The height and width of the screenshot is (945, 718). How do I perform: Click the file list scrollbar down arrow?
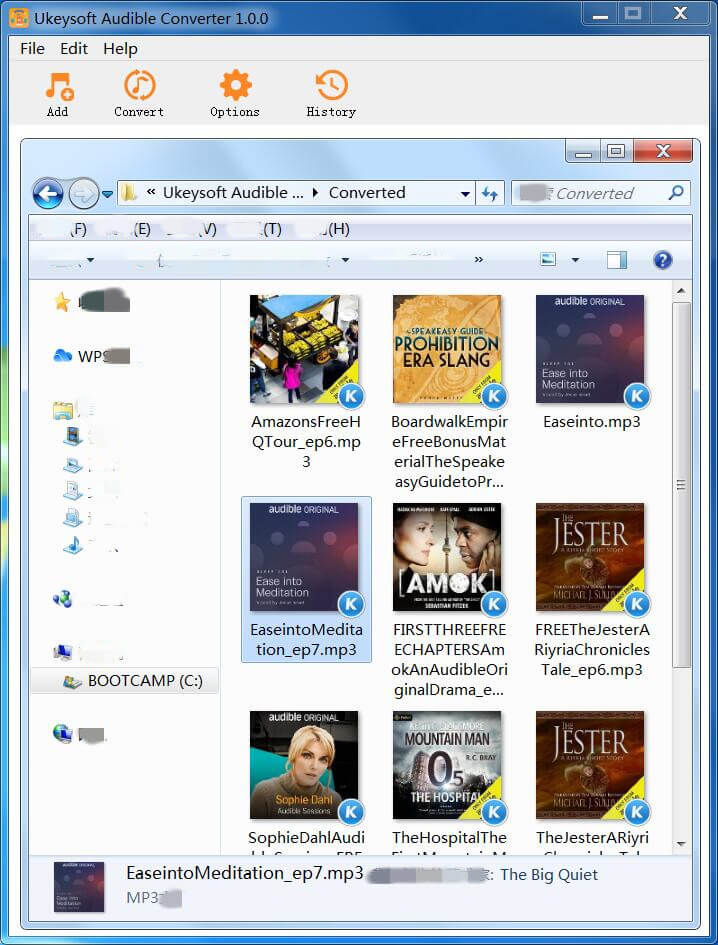pyautogui.click(x=681, y=844)
